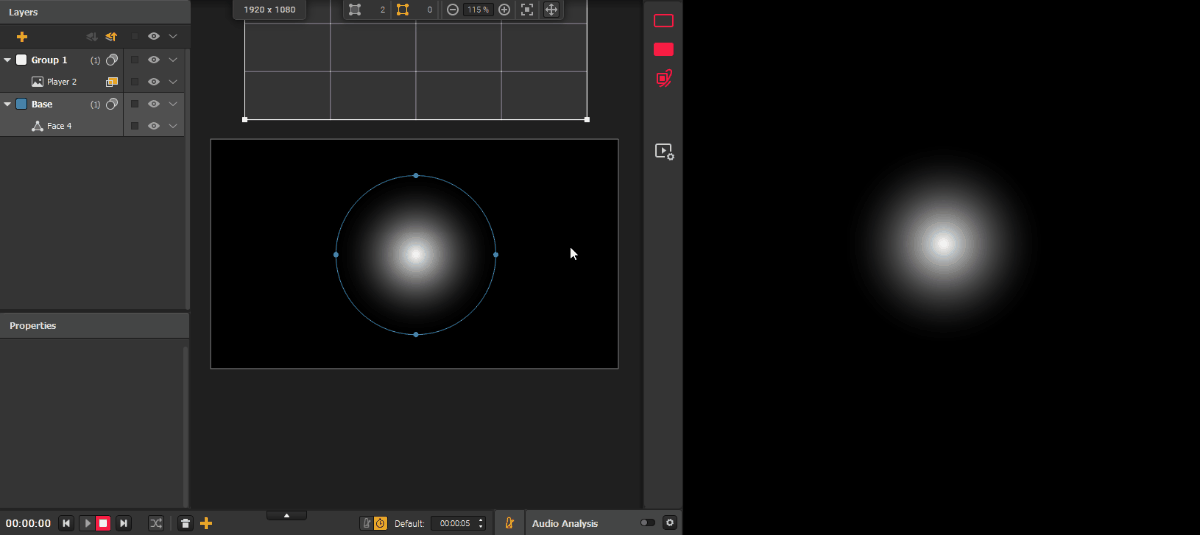Viewport: 1200px width, 535px height.
Task: Toggle visibility of Face 4 layer
Action: pyautogui.click(x=154, y=126)
